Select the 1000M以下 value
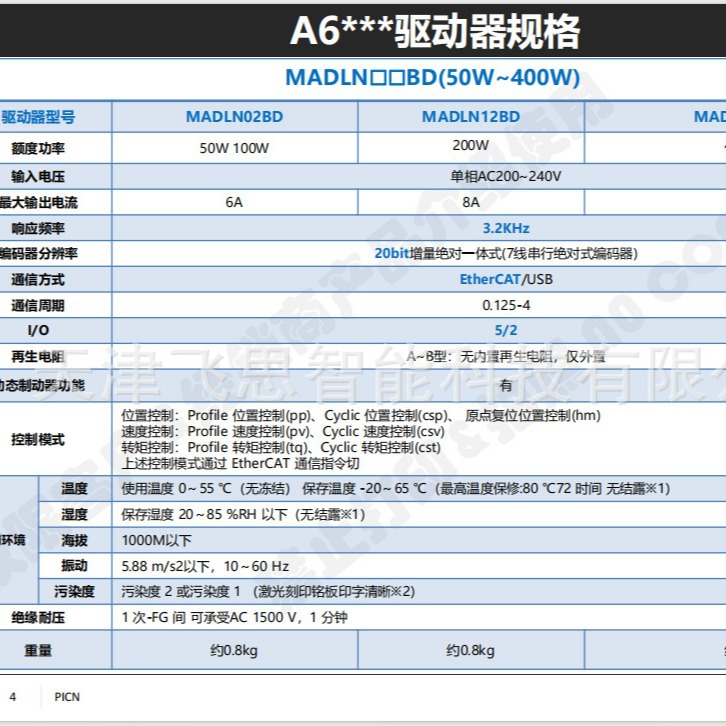The image size is (726, 726). 156,540
